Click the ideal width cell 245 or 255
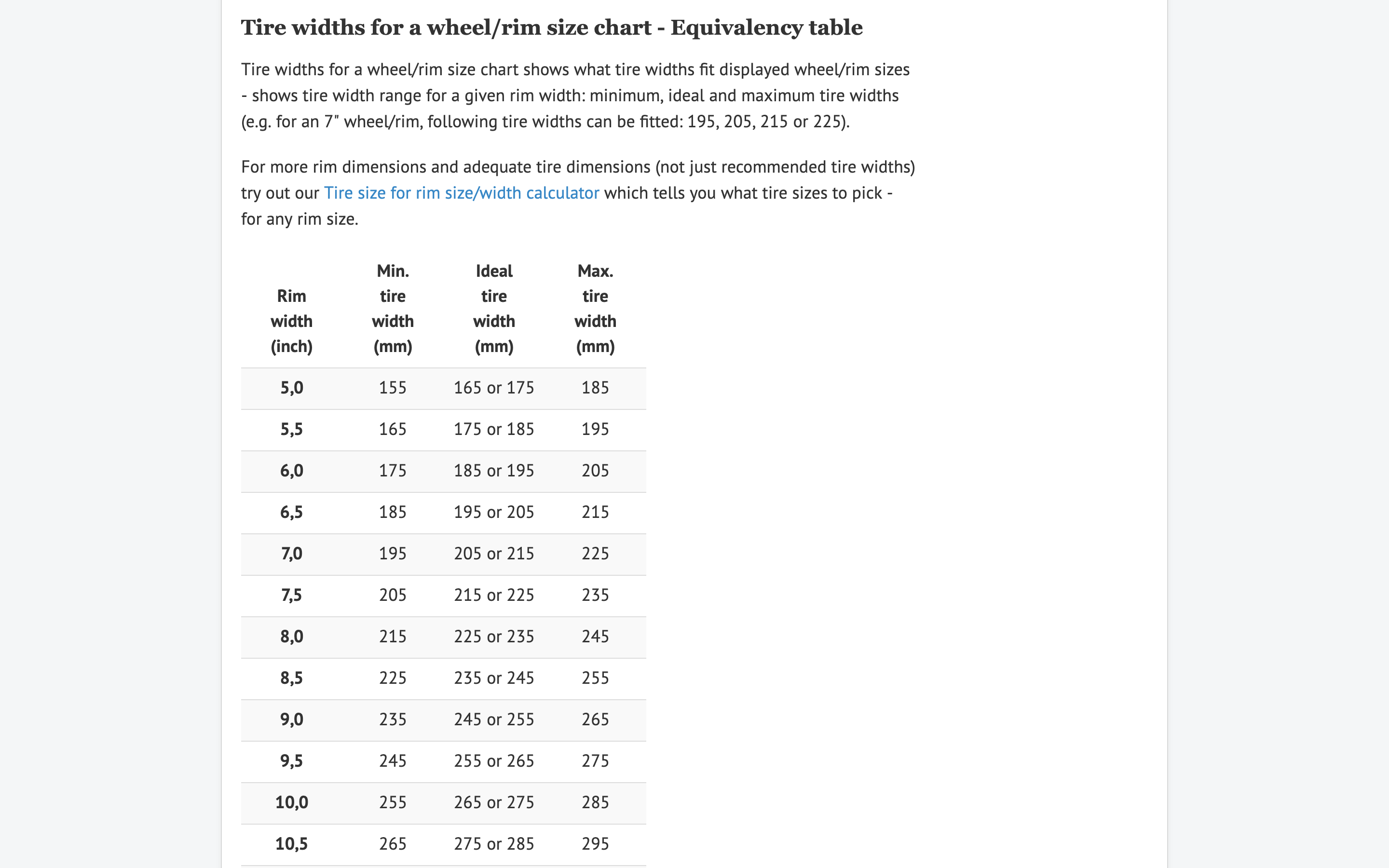1389x868 pixels. point(493,720)
